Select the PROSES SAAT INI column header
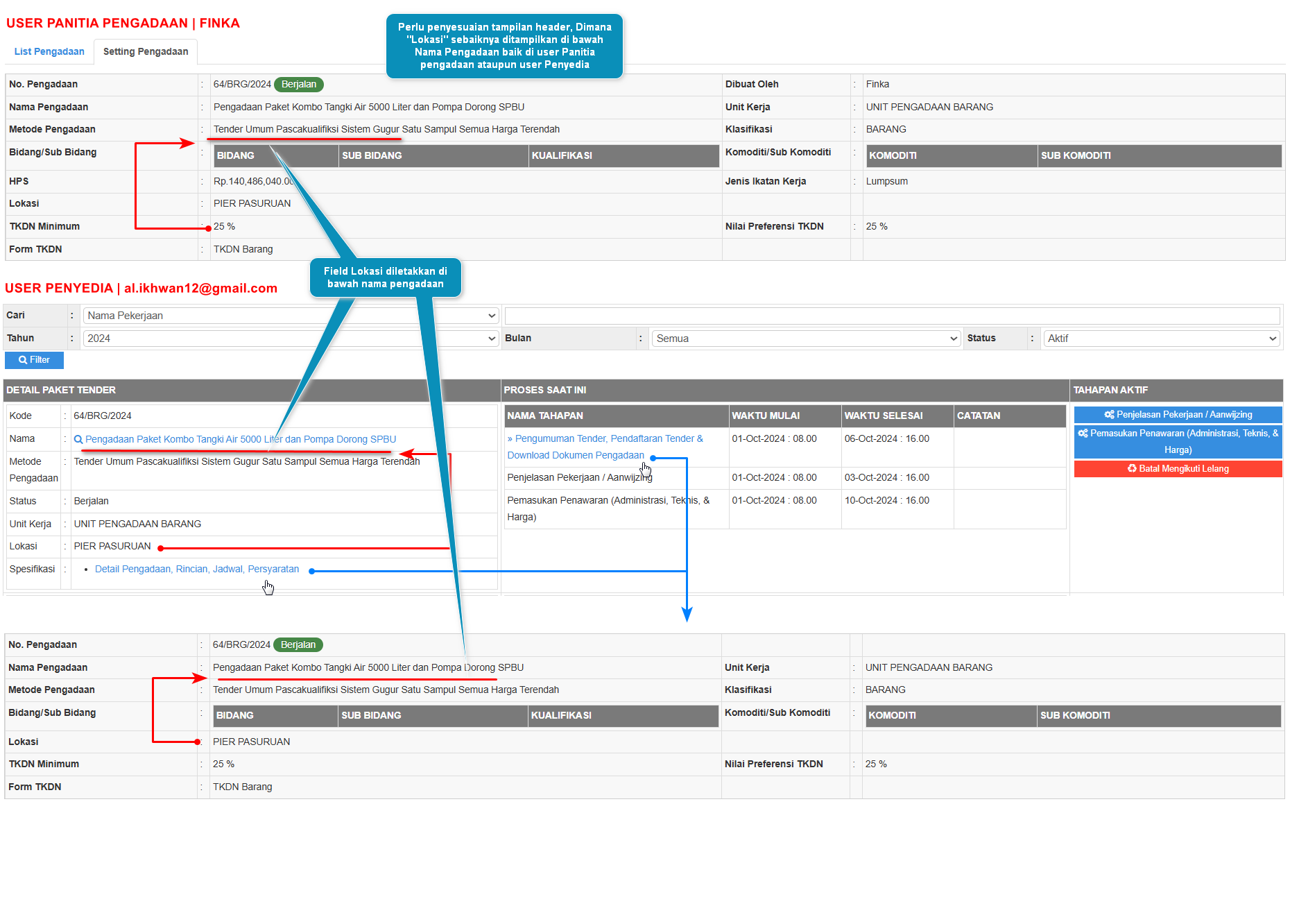 tap(785, 390)
